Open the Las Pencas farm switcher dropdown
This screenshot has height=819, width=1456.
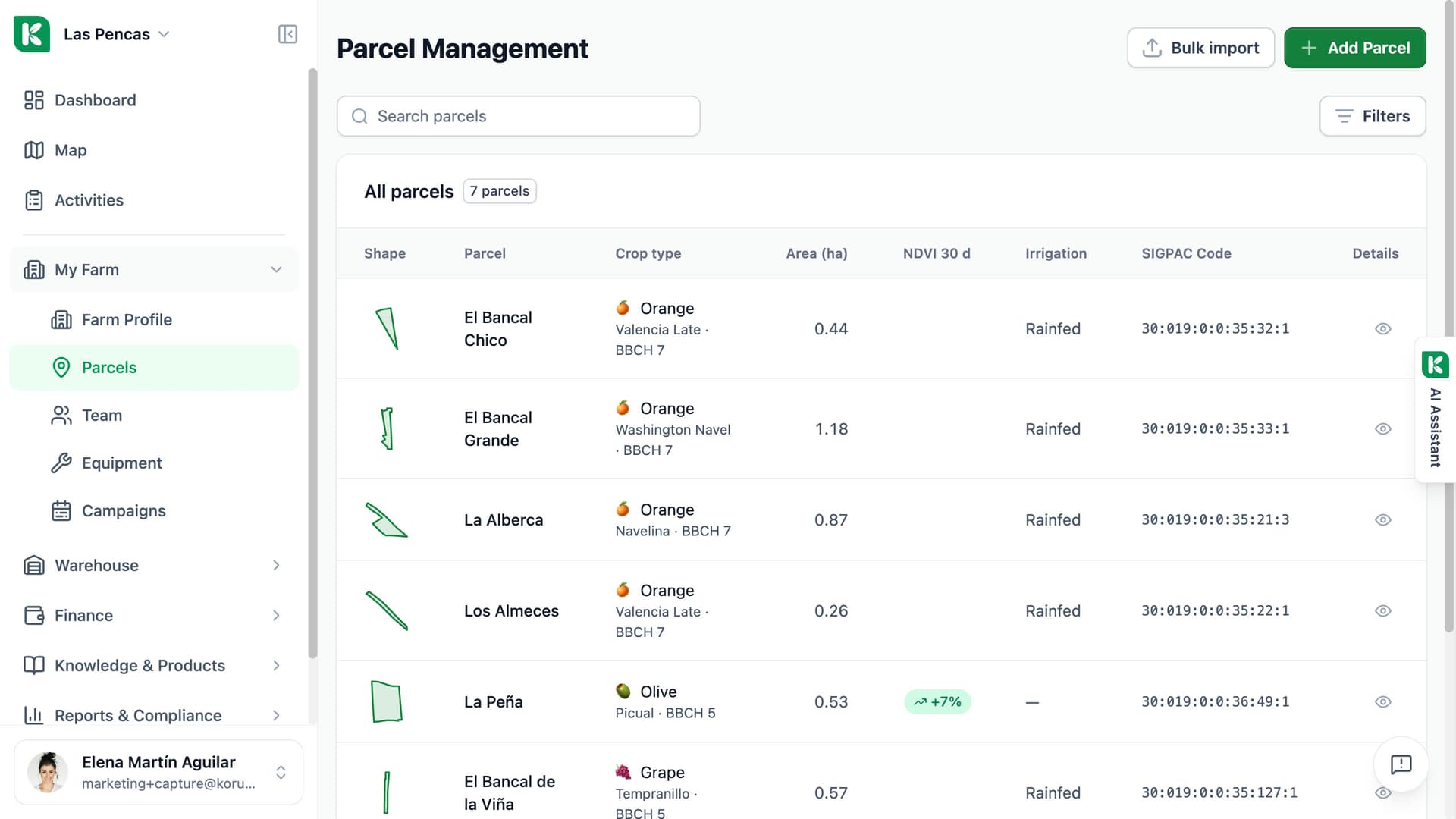(x=117, y=34)
